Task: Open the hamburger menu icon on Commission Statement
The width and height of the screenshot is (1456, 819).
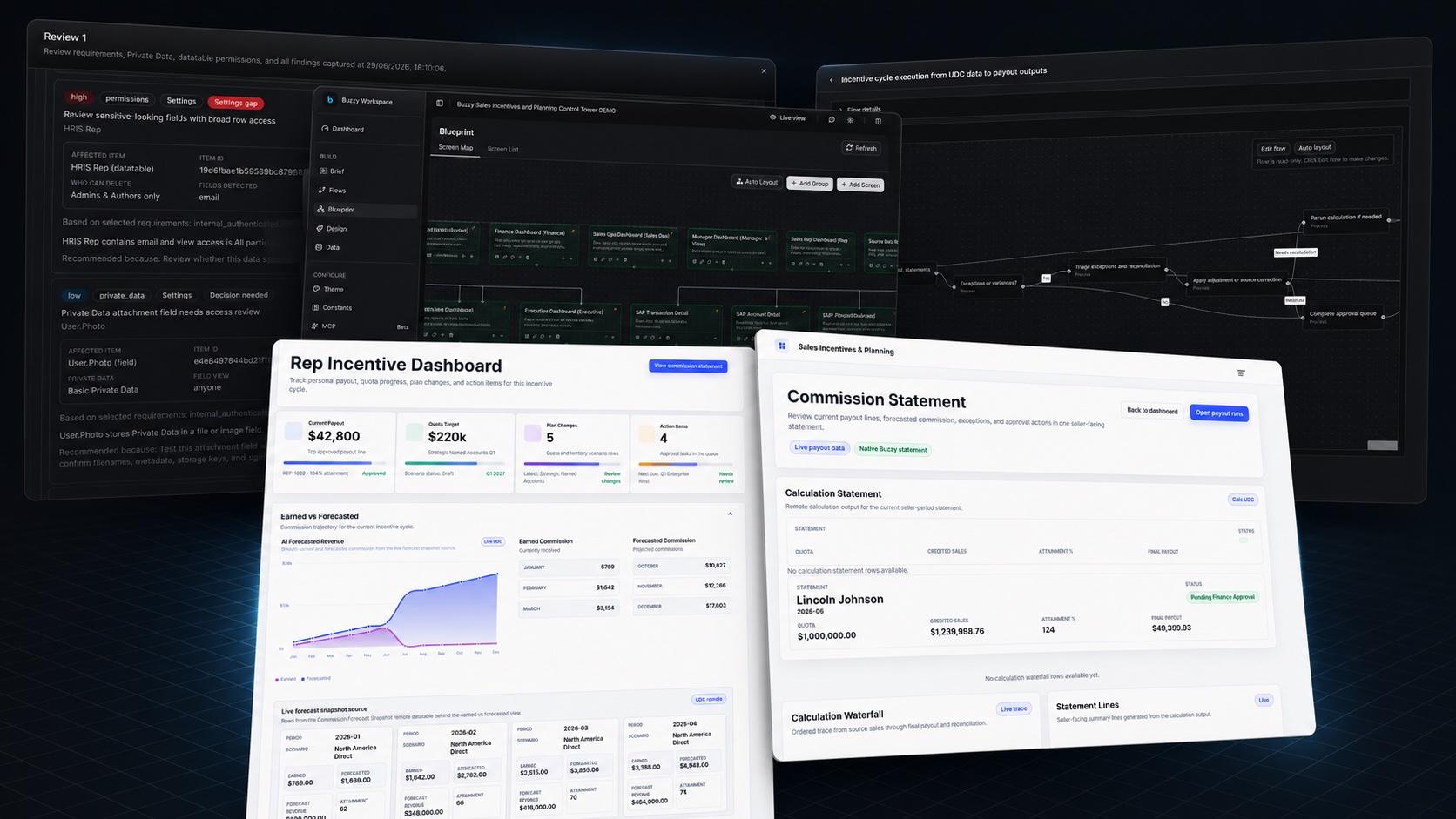Action: pyautogui.click(x=1241, y=373)
